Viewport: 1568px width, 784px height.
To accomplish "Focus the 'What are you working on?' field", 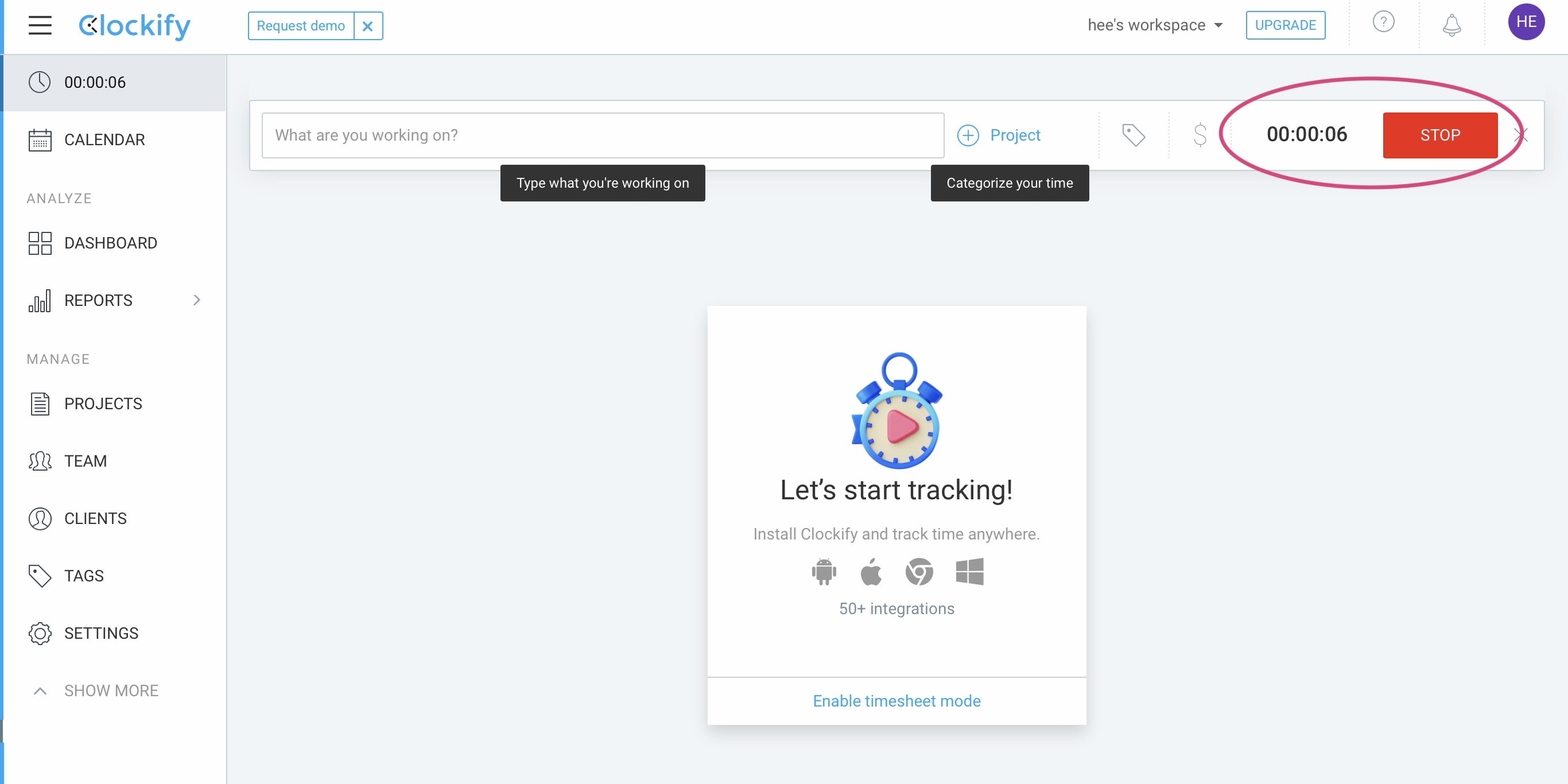I will point(603,135).
